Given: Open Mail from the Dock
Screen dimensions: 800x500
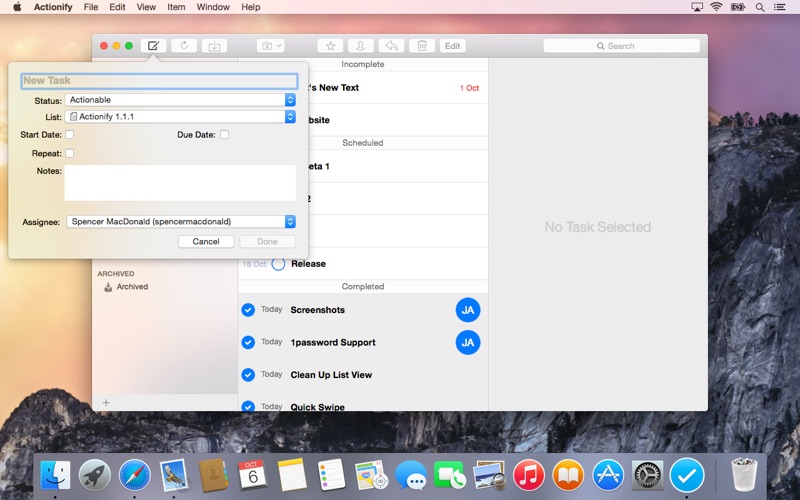Looking at the screenshot, I should pyautogui.click(x=174, y=476).
